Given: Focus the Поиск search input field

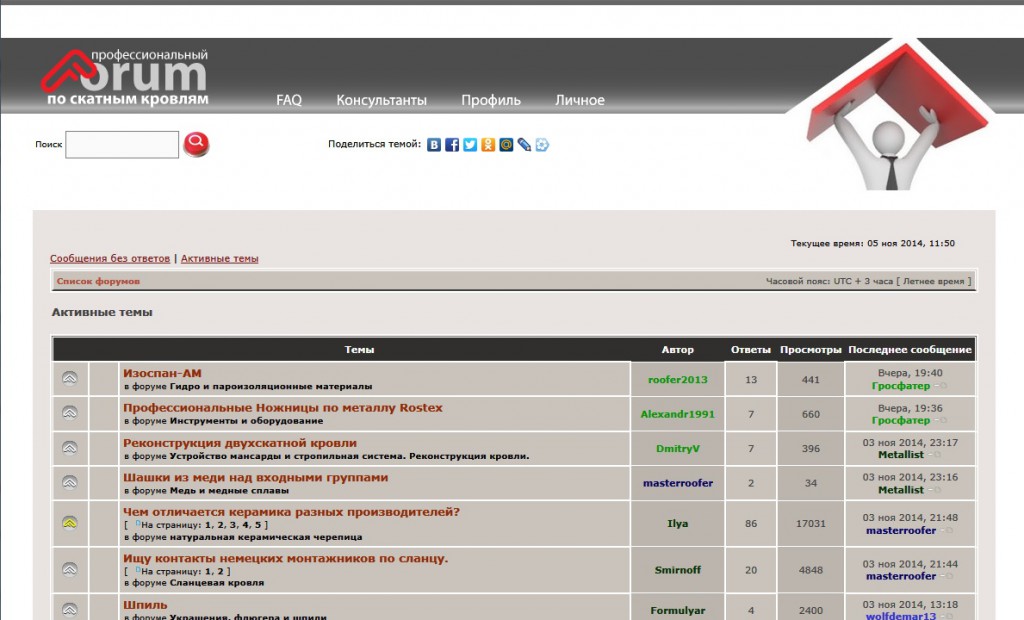Looking at the screenshot, I should pos(122,145).
